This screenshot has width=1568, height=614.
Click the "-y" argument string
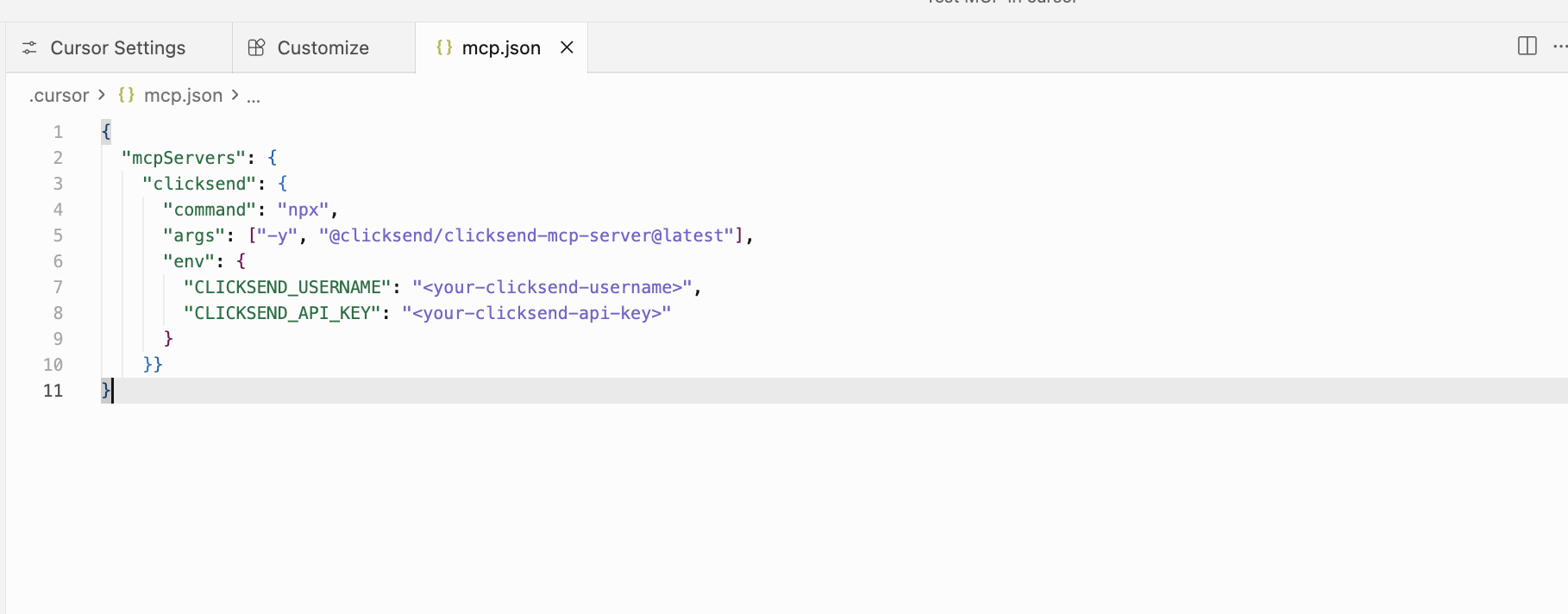click(277, 235)
